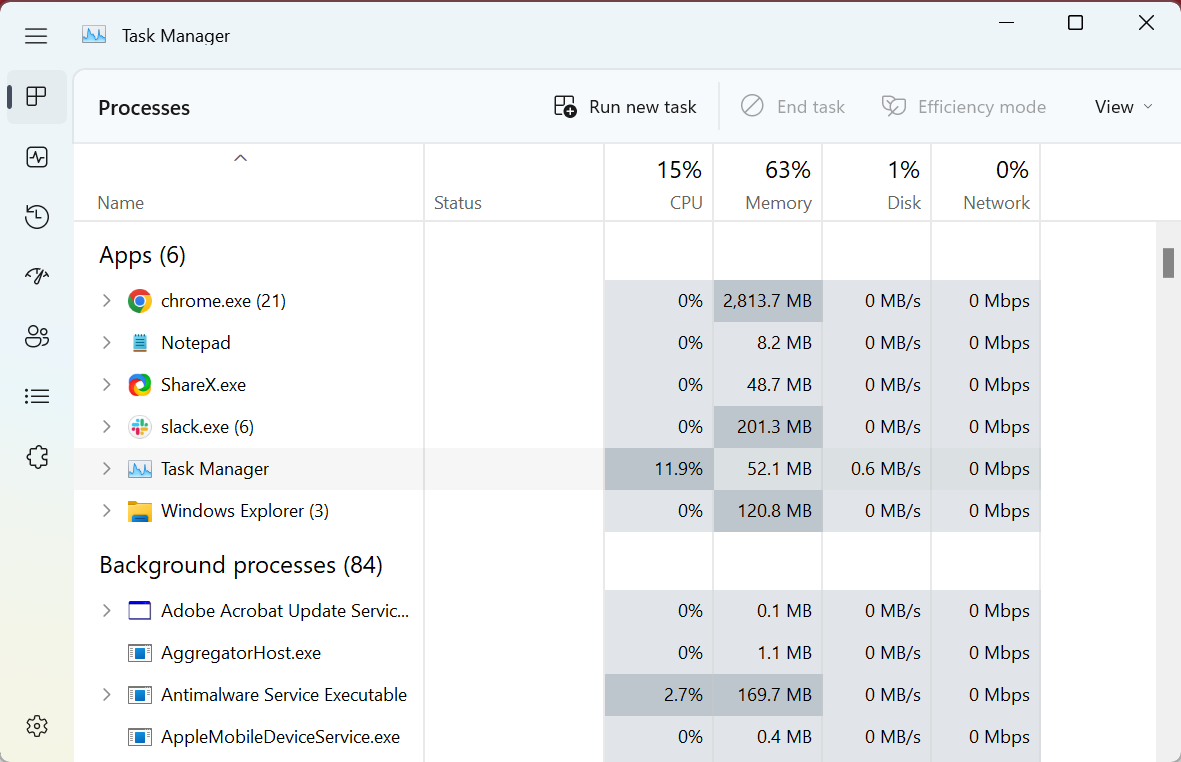1181x762 pixels.
Task: Click the Chrome icon in chrome.exe row
Action: pyautogui.click(x=139, y=301)
